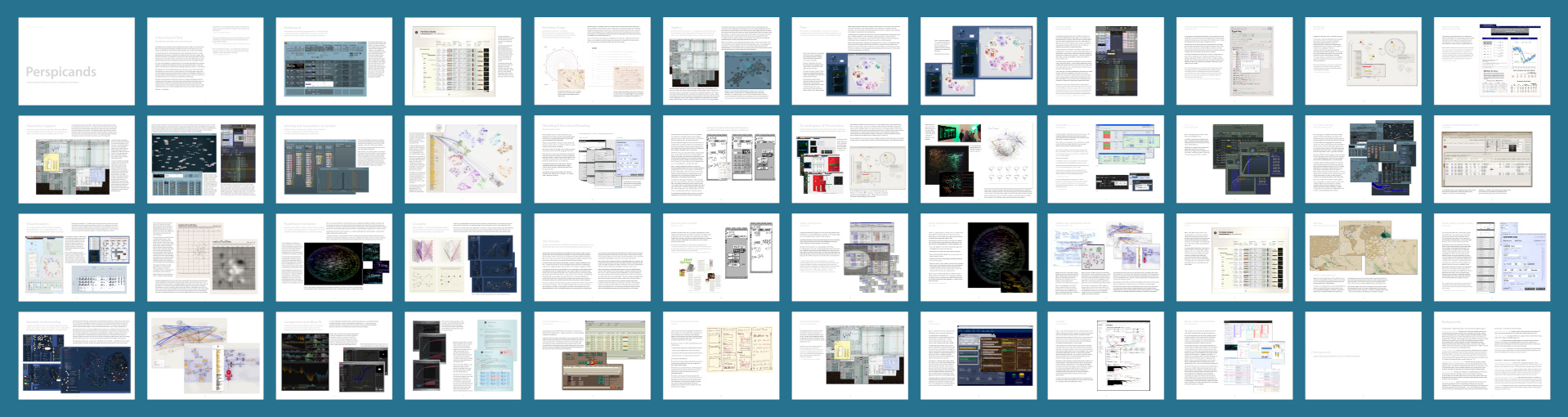Select the Causality page thumbnail

463,258
